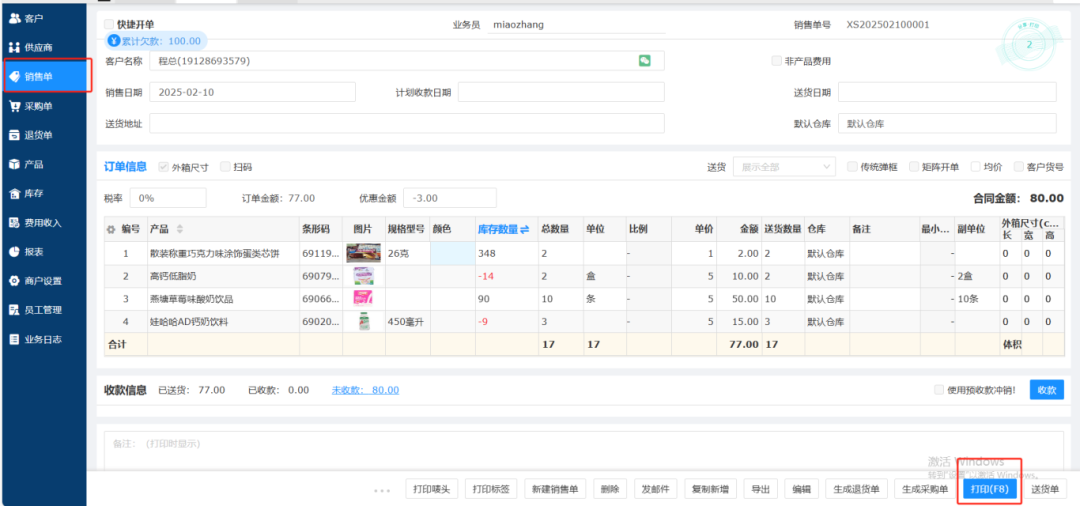Open 商户设置 sidebar item
1080x506 pixels.
44,281
